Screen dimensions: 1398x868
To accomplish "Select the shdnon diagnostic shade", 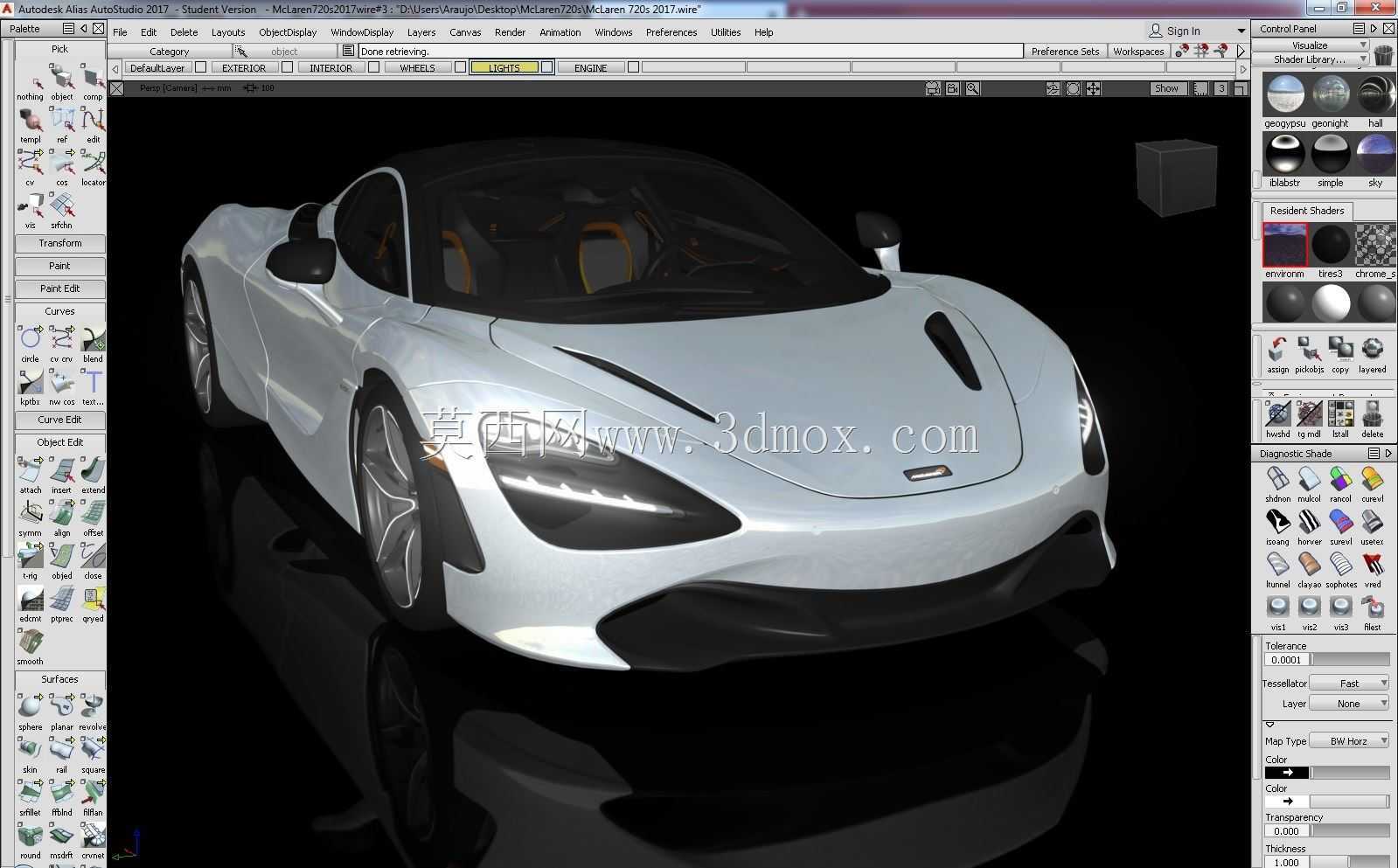I will tap(1277, 484).
